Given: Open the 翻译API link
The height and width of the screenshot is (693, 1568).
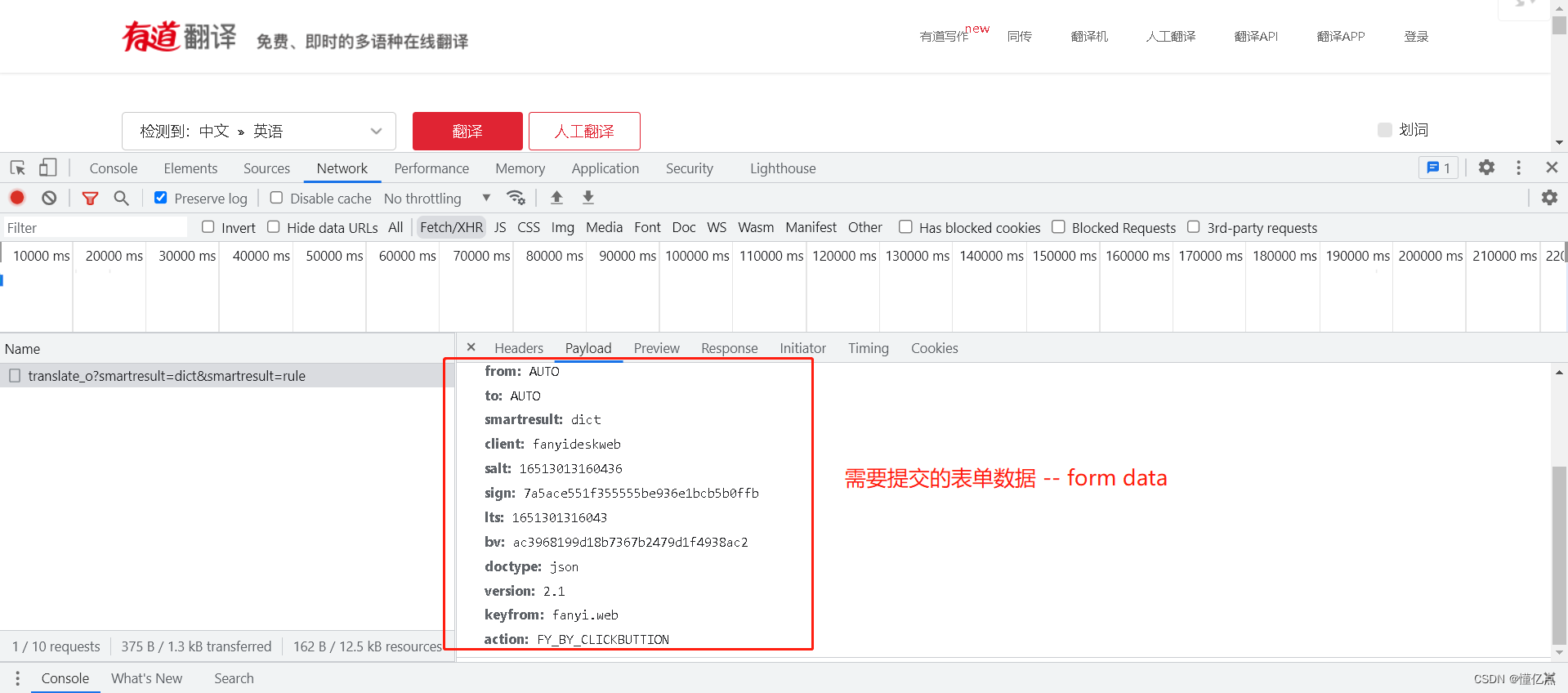Looking at the screenshot, I should (x=1256, y=37).
